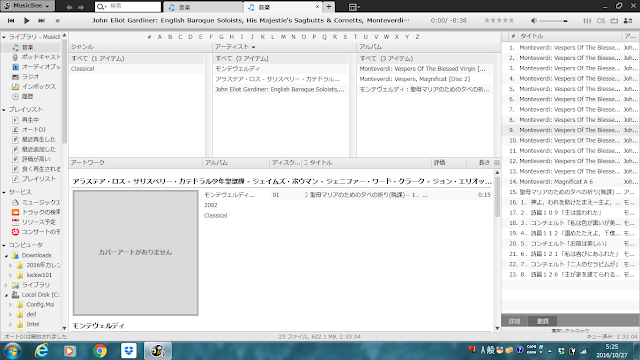Click the アルバム column header in the tracks pane
Image resolution: width=640 pixels, height=360 pixels.
click(x=236, y=162)
